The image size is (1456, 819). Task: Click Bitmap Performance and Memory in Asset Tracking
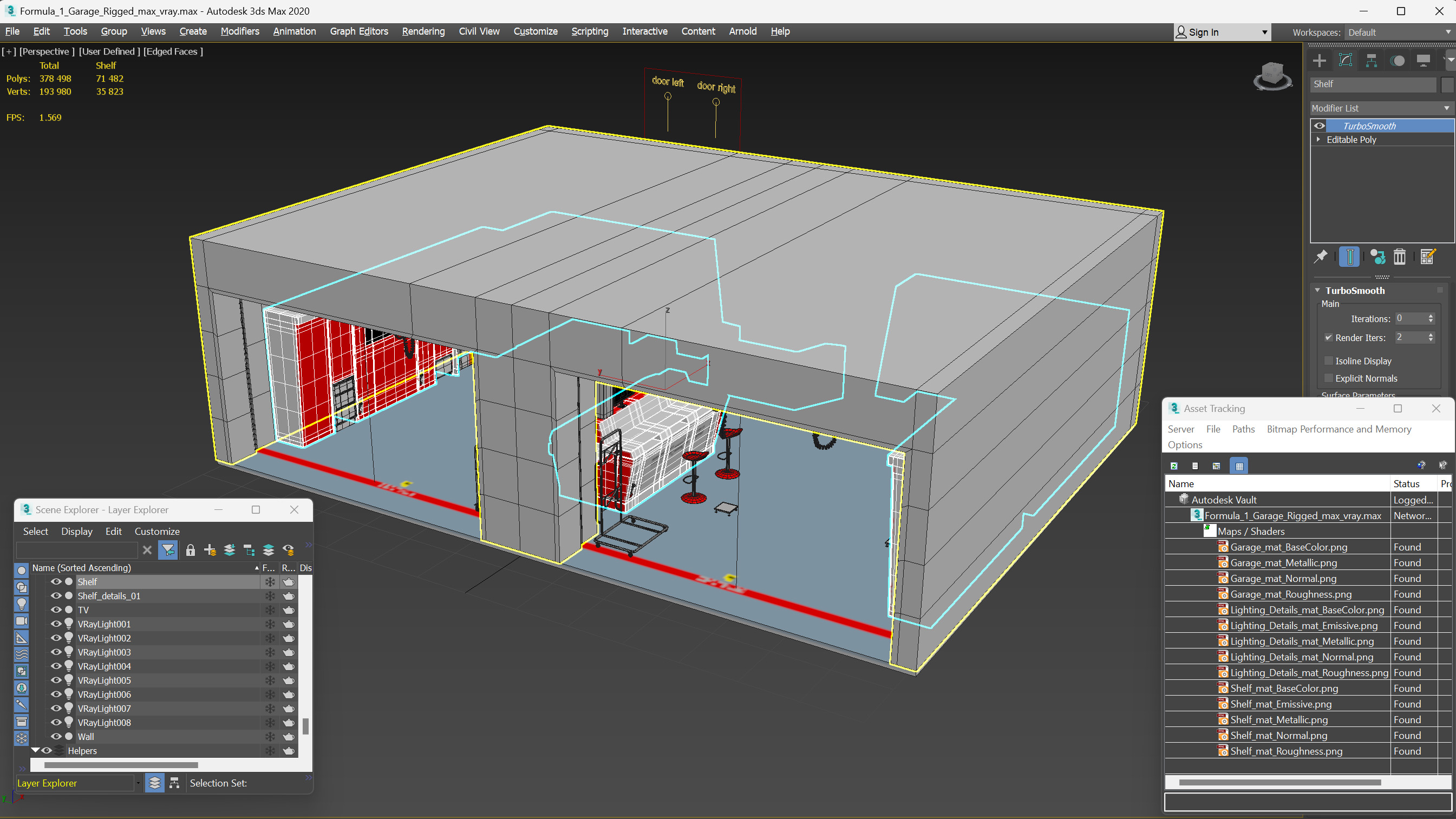[1339, 429]
